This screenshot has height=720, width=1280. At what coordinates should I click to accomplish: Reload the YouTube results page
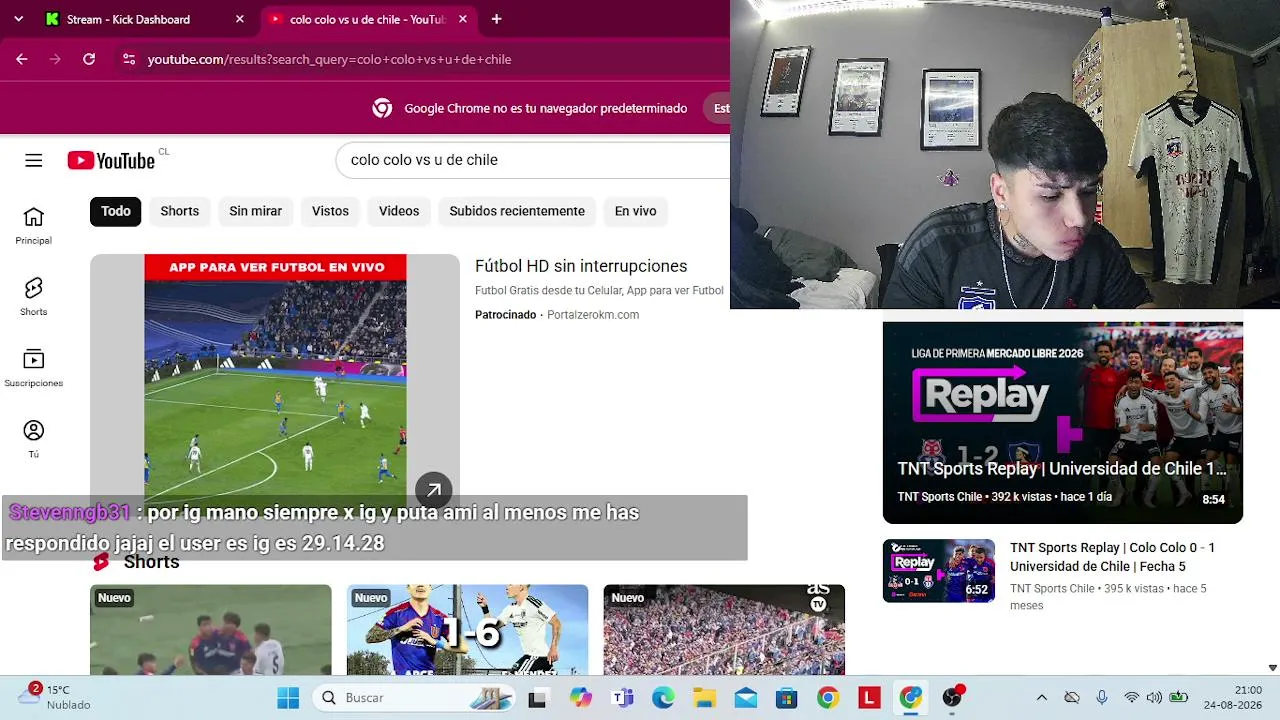click(x=89, y=59)
